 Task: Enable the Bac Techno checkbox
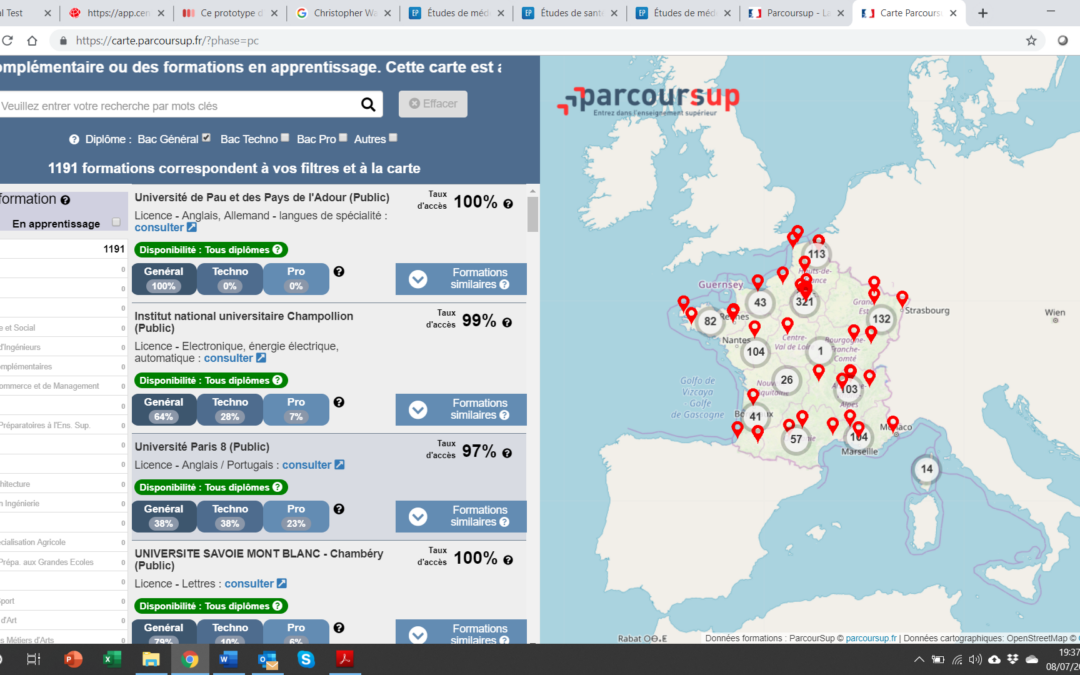coord(285,138)
